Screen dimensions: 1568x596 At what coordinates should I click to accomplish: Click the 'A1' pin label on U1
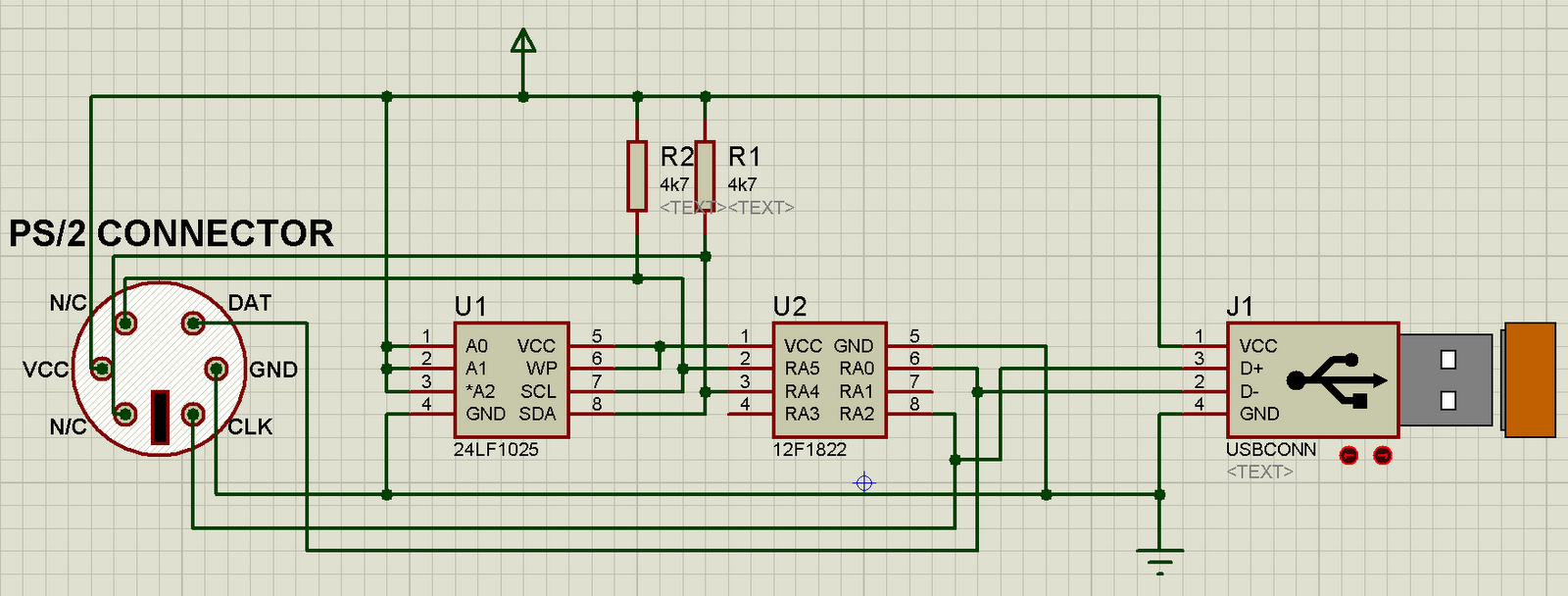(x=476, y=369)
